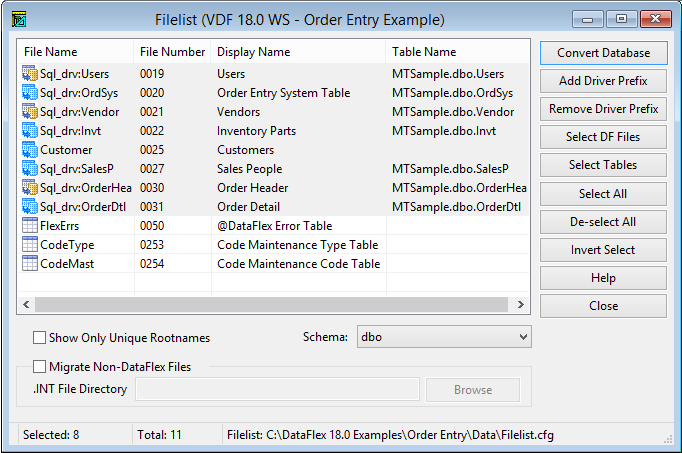
Task: Click the FlexErrs table icon
Action: tap(29, 226)
